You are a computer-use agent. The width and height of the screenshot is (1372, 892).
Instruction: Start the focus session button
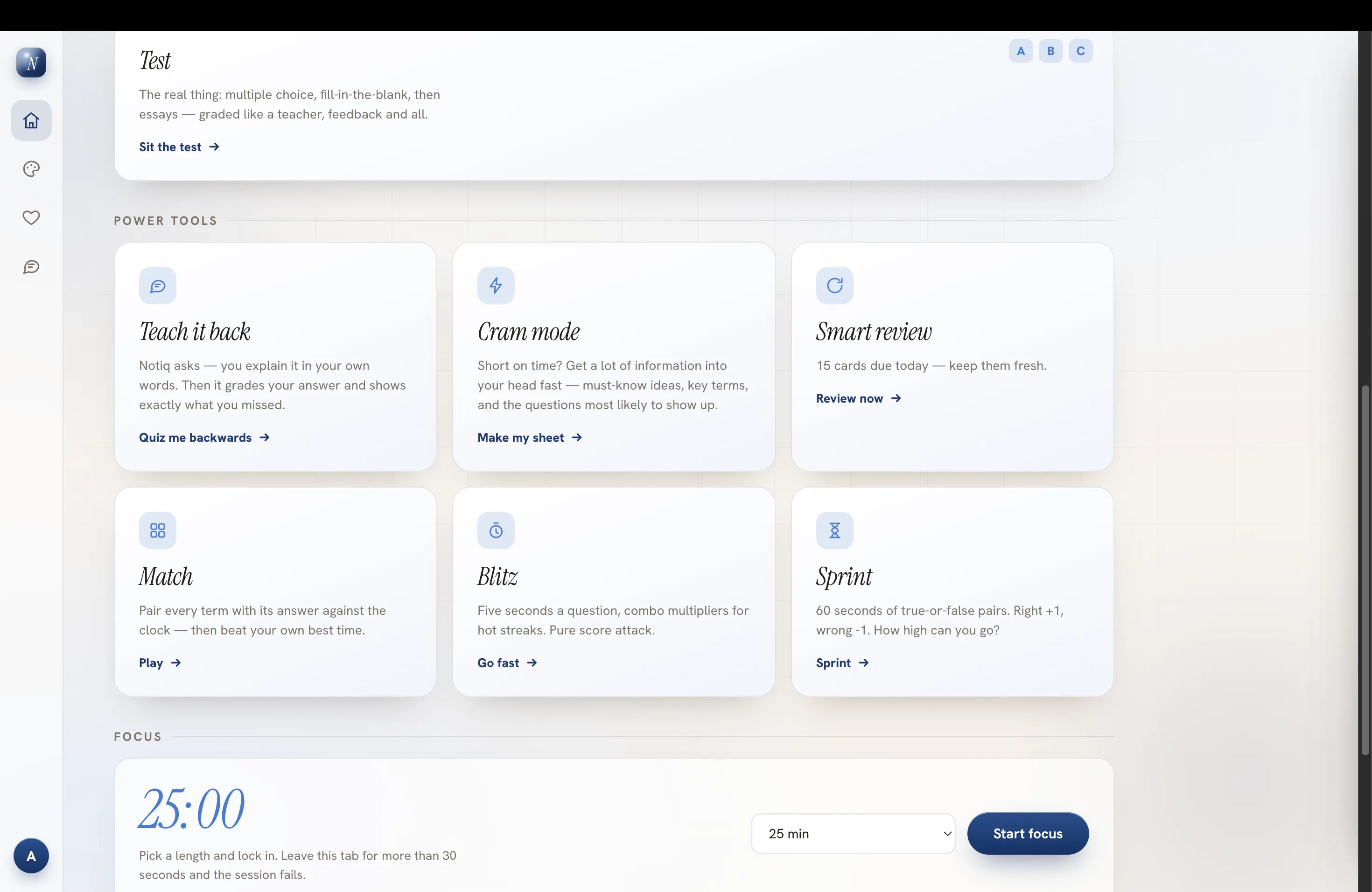pyautogui.click(x=1028, y=833)
